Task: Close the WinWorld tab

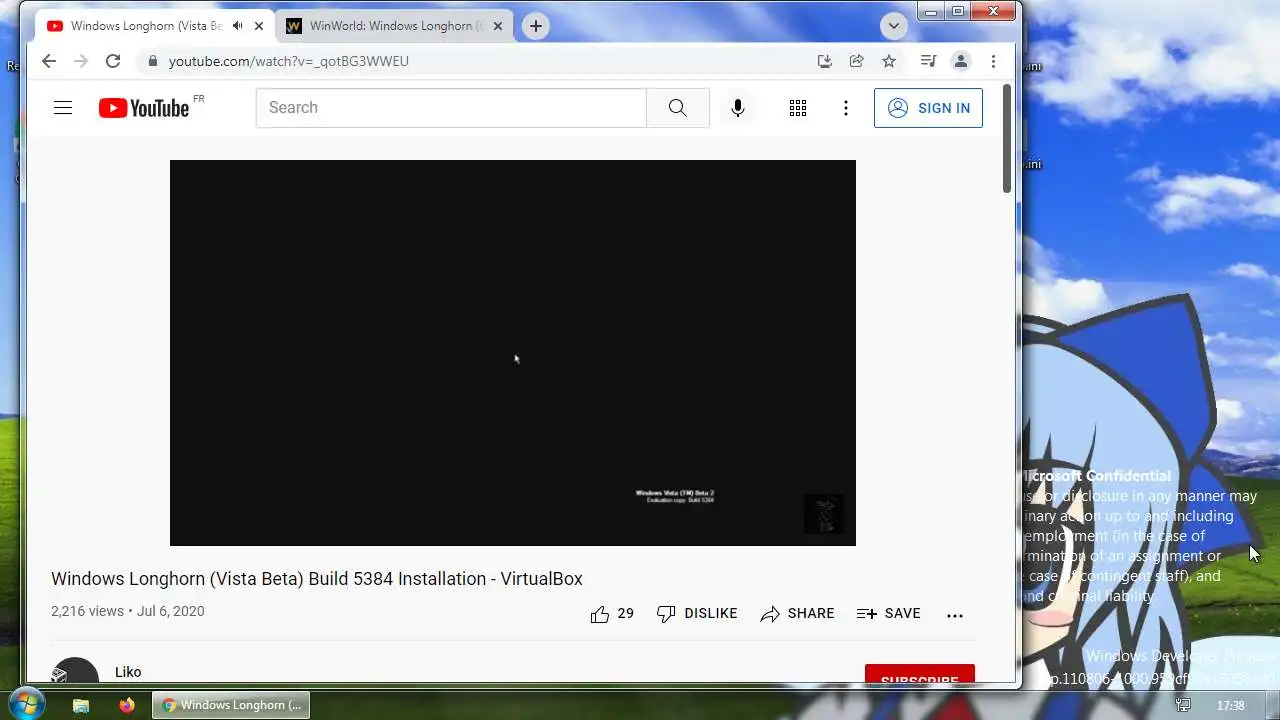Action: (x=498, y=26)
